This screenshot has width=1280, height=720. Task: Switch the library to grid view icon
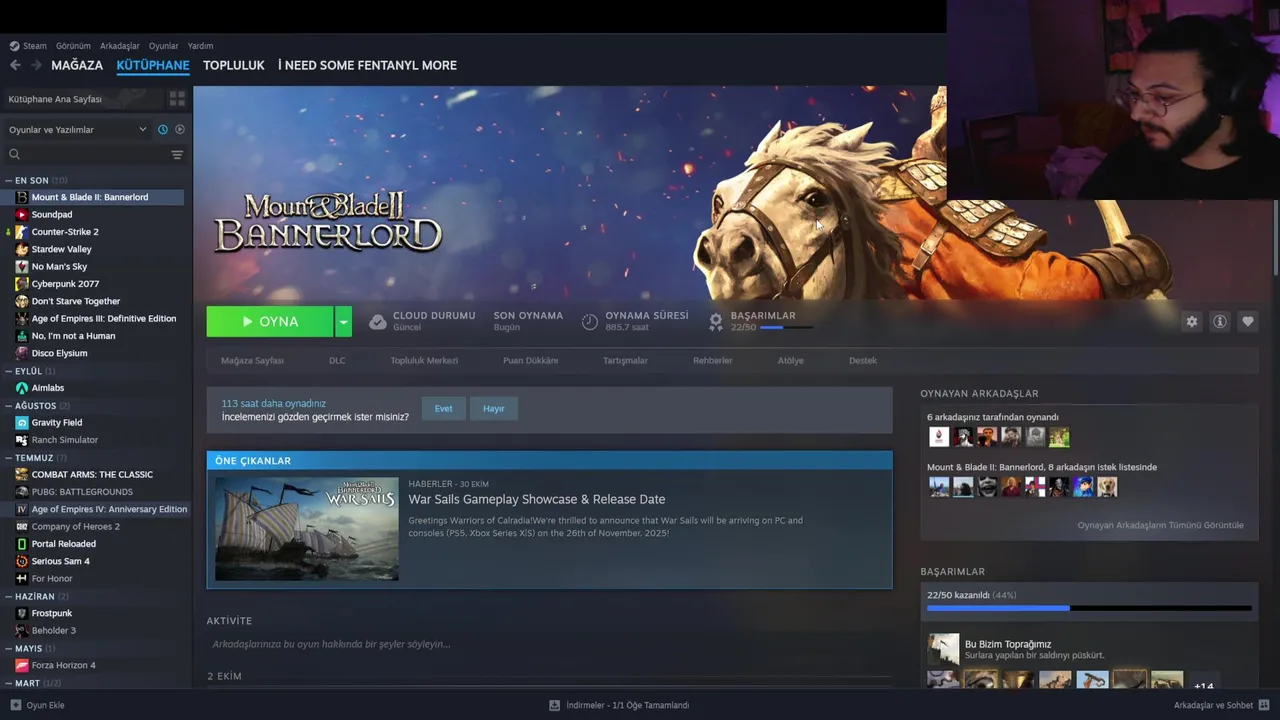177,99
